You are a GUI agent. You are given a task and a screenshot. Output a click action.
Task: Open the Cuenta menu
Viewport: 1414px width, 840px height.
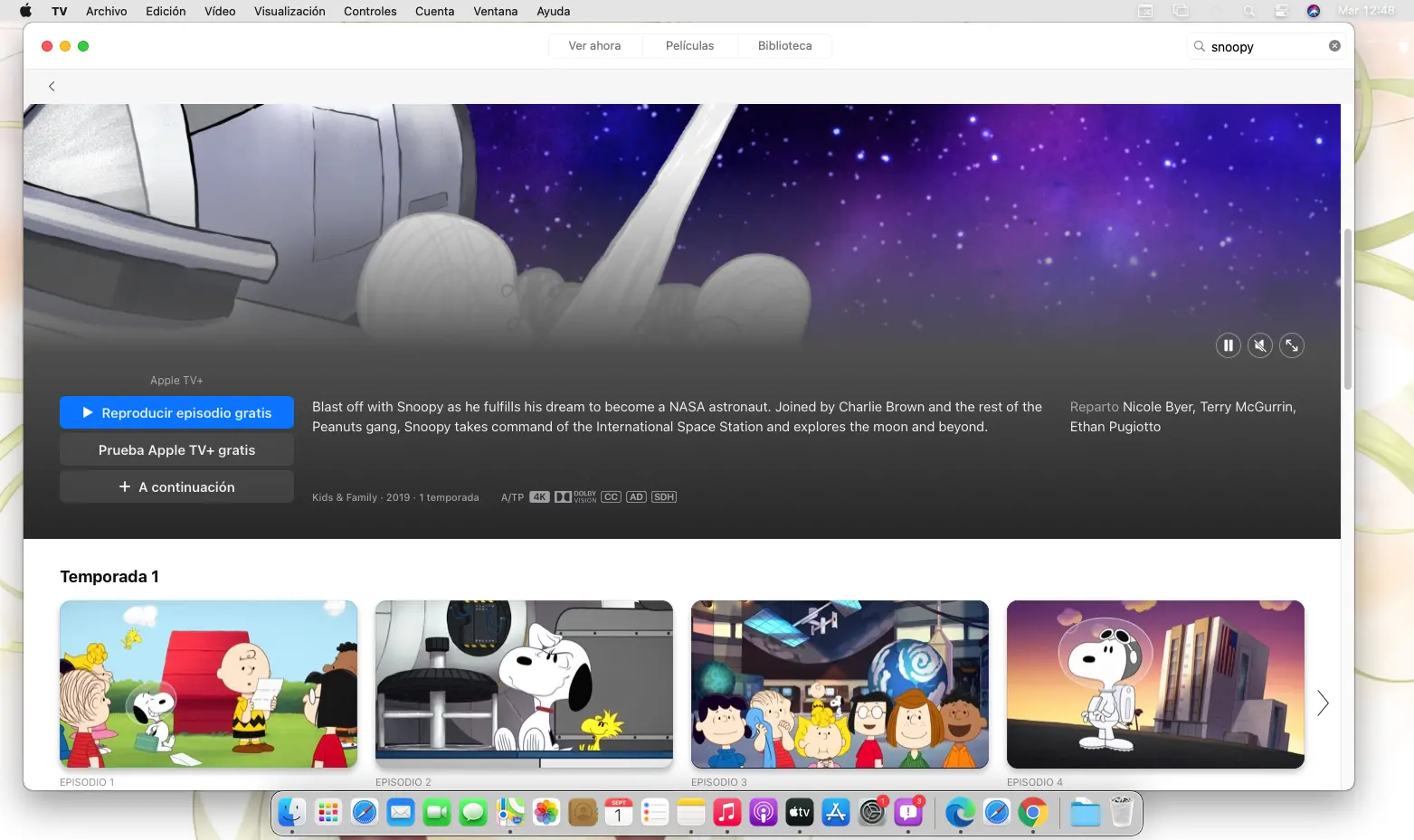[x=434, y=11]
